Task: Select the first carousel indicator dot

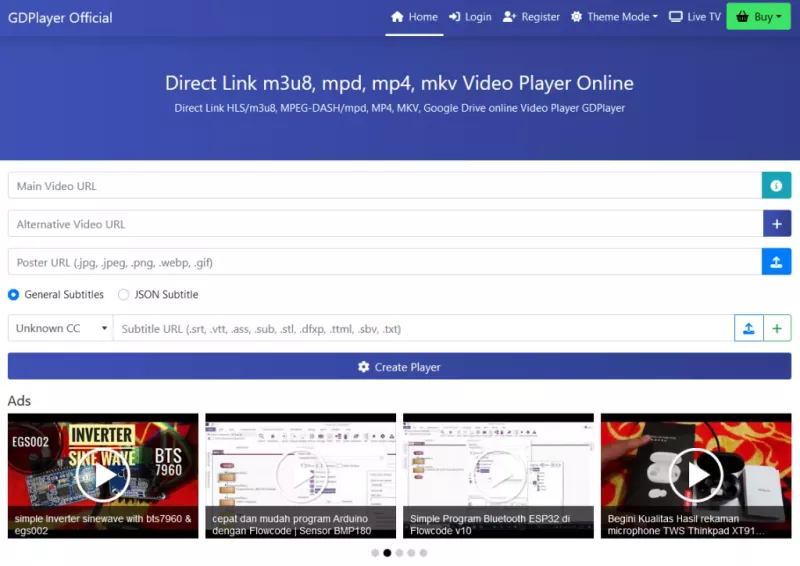Action: point(375,552)
